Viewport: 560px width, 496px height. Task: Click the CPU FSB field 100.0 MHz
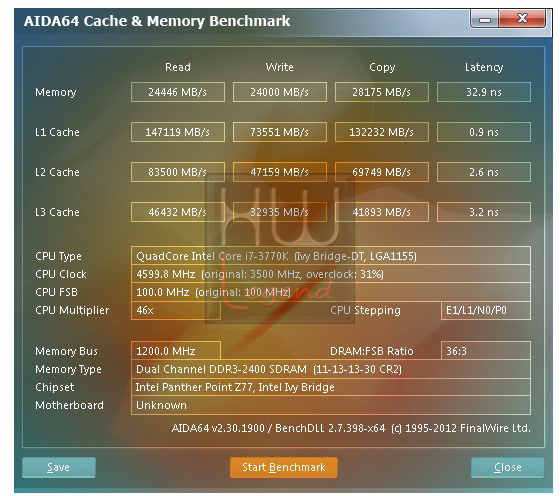pos(331,292)
